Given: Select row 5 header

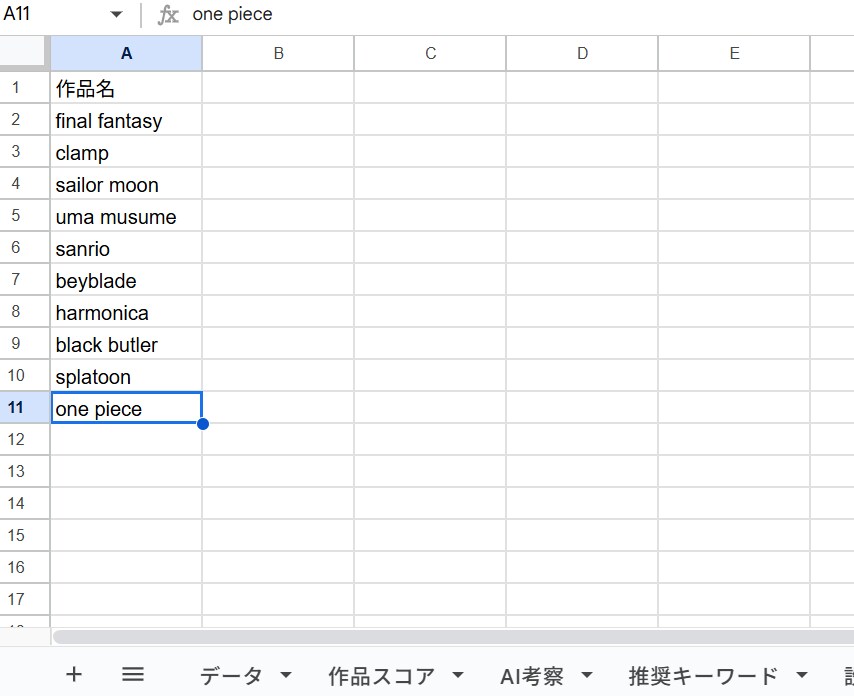Looking at the screenshot, I should pos(25,215).
